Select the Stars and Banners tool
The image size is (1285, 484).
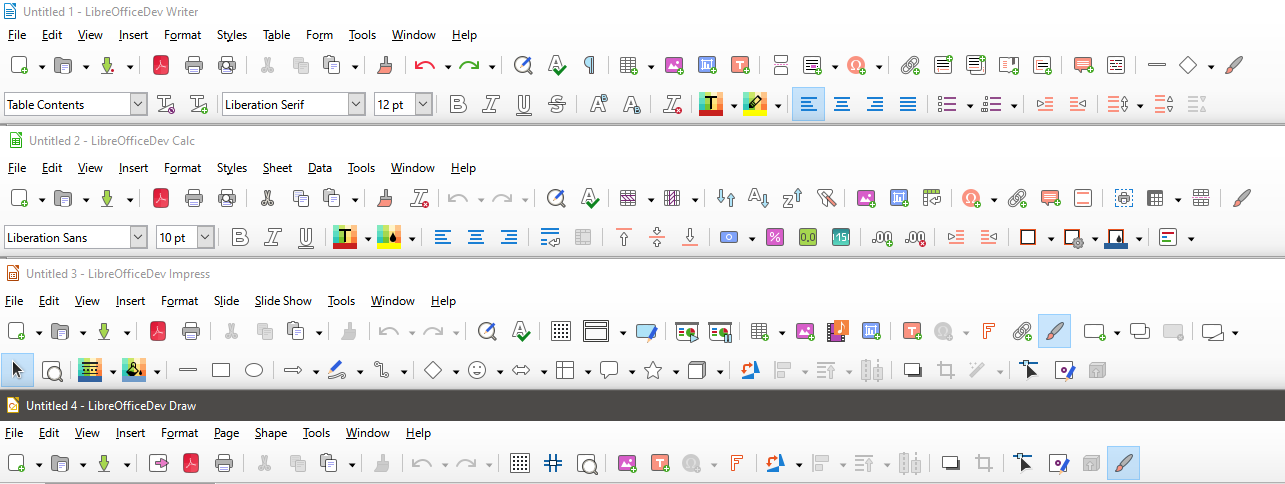coord(653,370)
